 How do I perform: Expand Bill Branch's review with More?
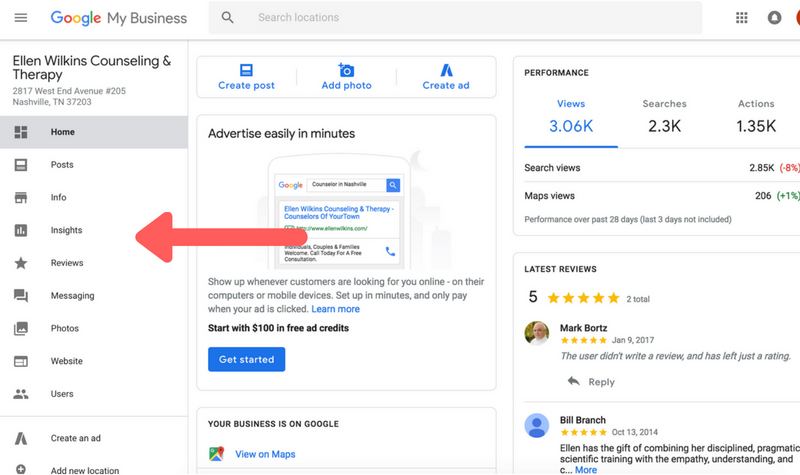point(586,470)
